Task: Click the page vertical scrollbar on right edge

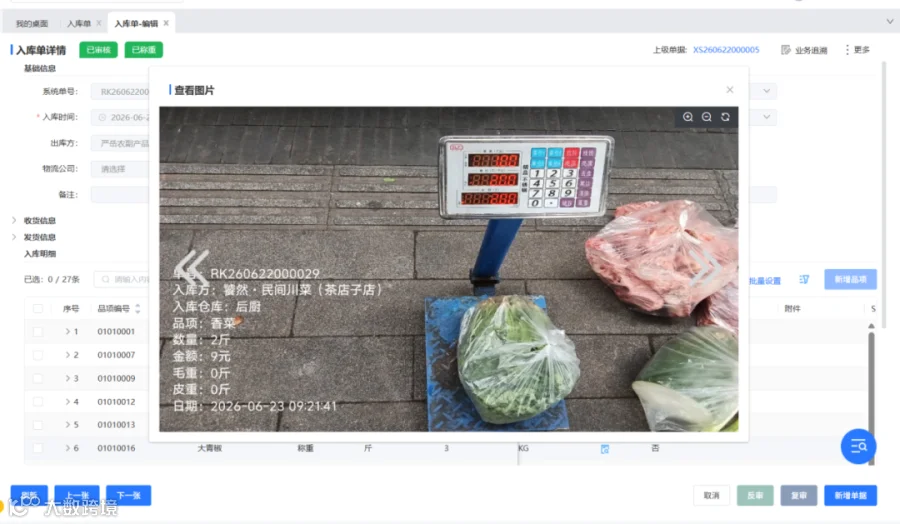Action: coord(884,195)
